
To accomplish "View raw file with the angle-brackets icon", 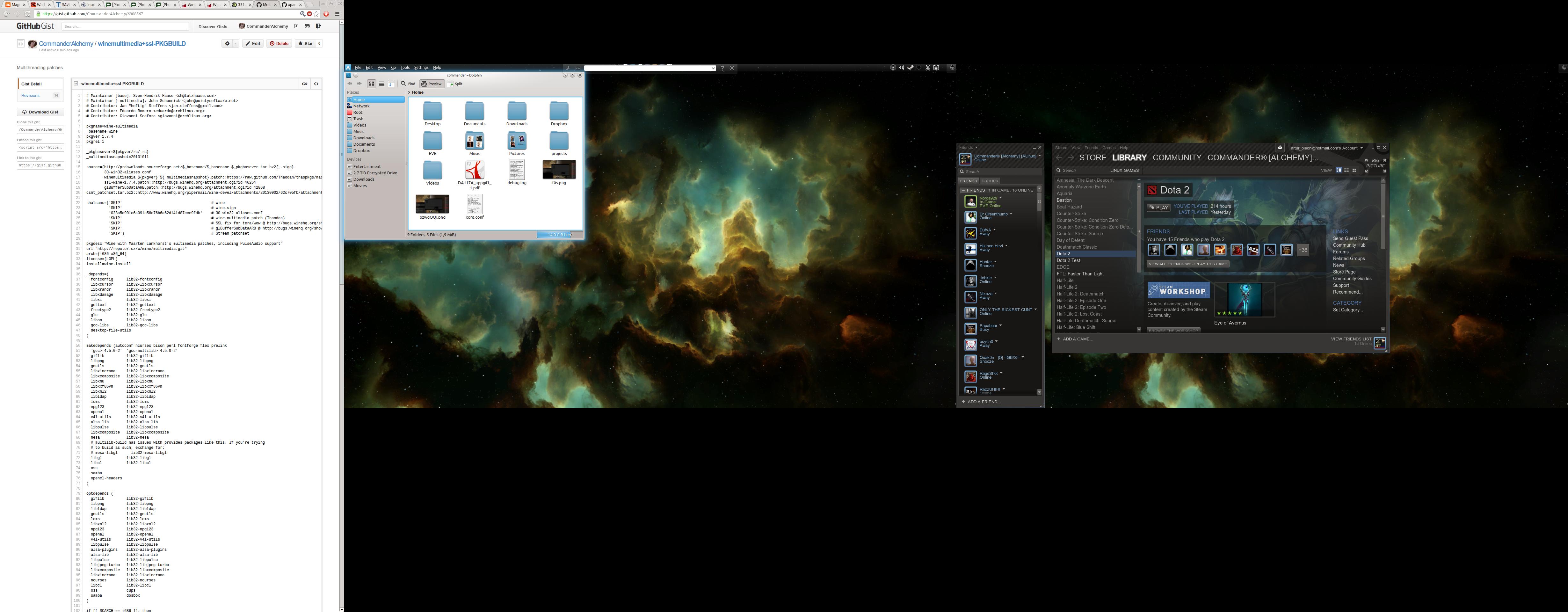I will point(316,84).
